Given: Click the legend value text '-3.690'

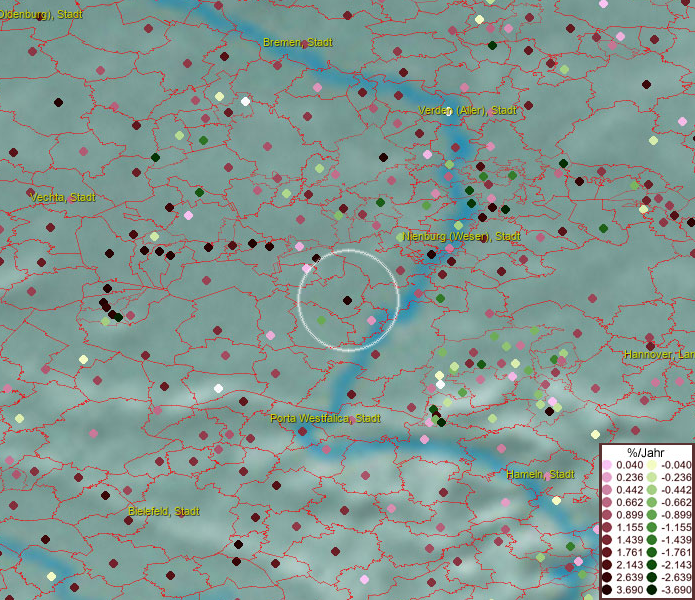Looking at the screenshot, I should click(x=676, y=590).
